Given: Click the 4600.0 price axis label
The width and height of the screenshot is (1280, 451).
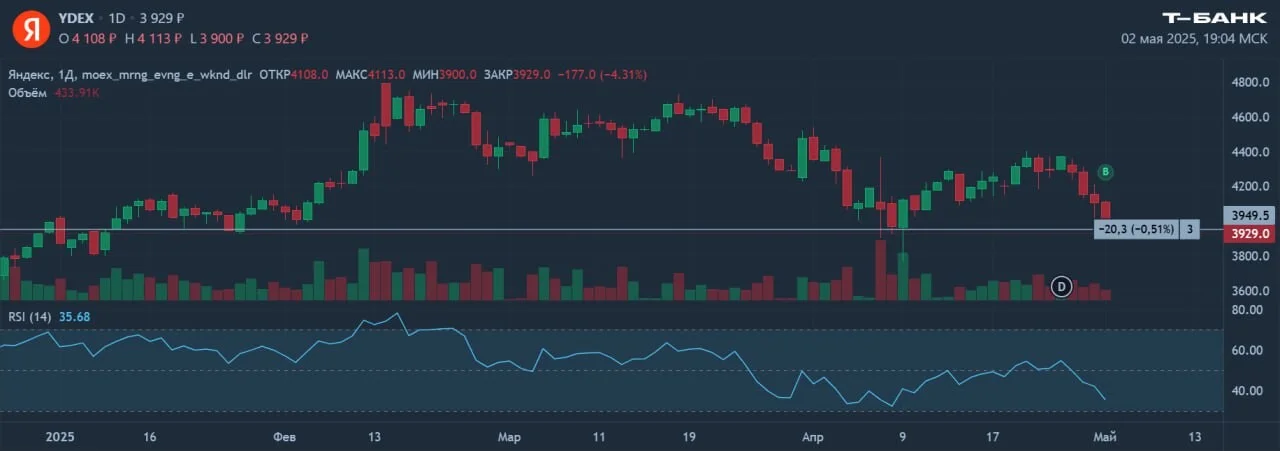Looking at the screenshot, I should click(1252, 118).
